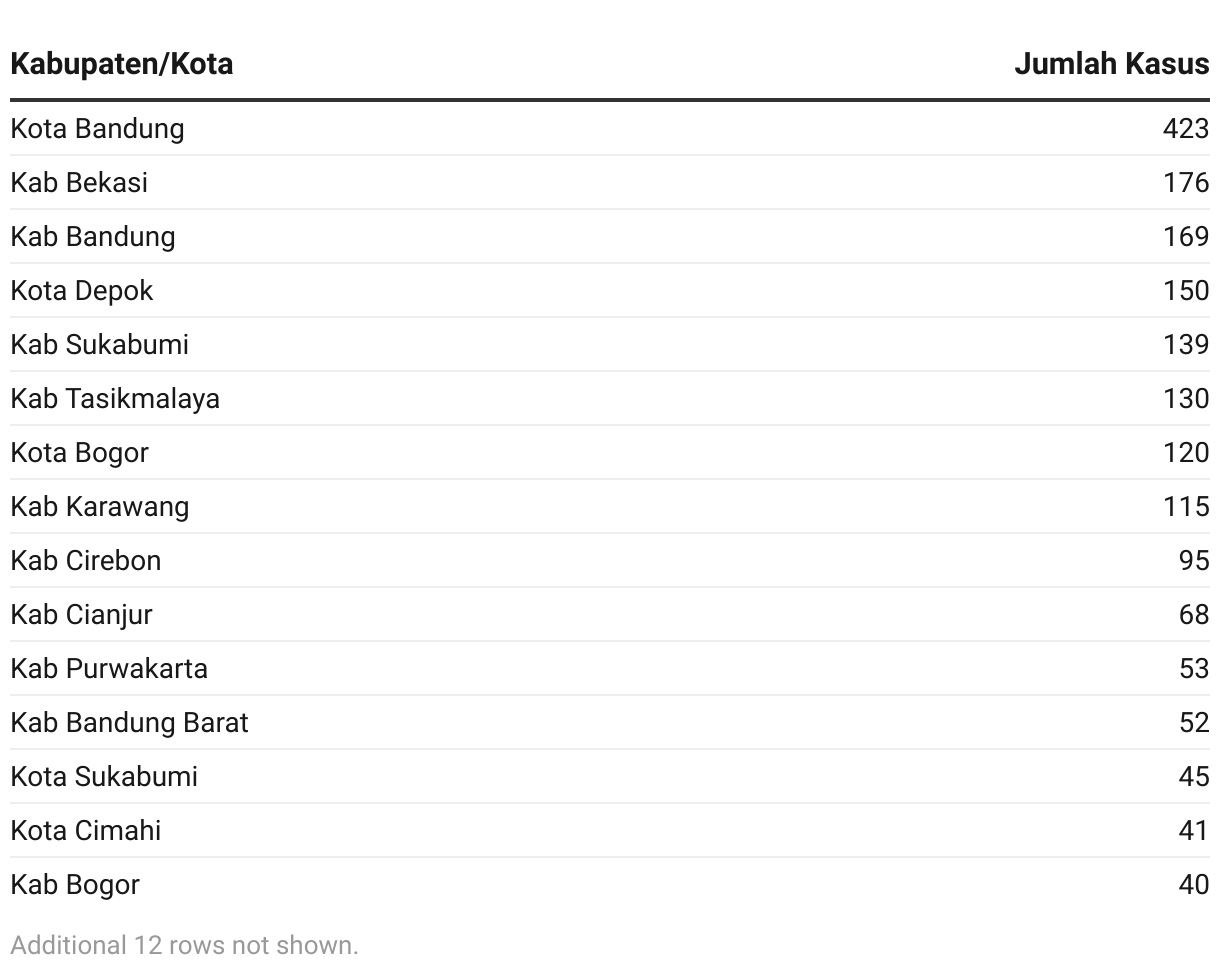Select the Kab Bekasi row label
1220x970 pixels.
coord(79,183)
